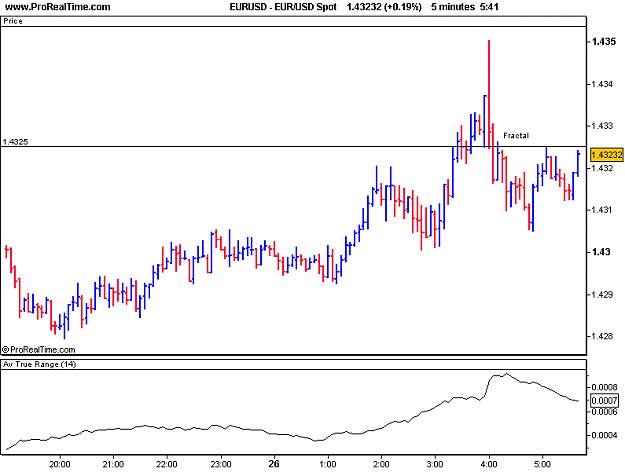Click the 23:00 time axis label
This screenshot has width=625, height=472.
tap(220, 464)
